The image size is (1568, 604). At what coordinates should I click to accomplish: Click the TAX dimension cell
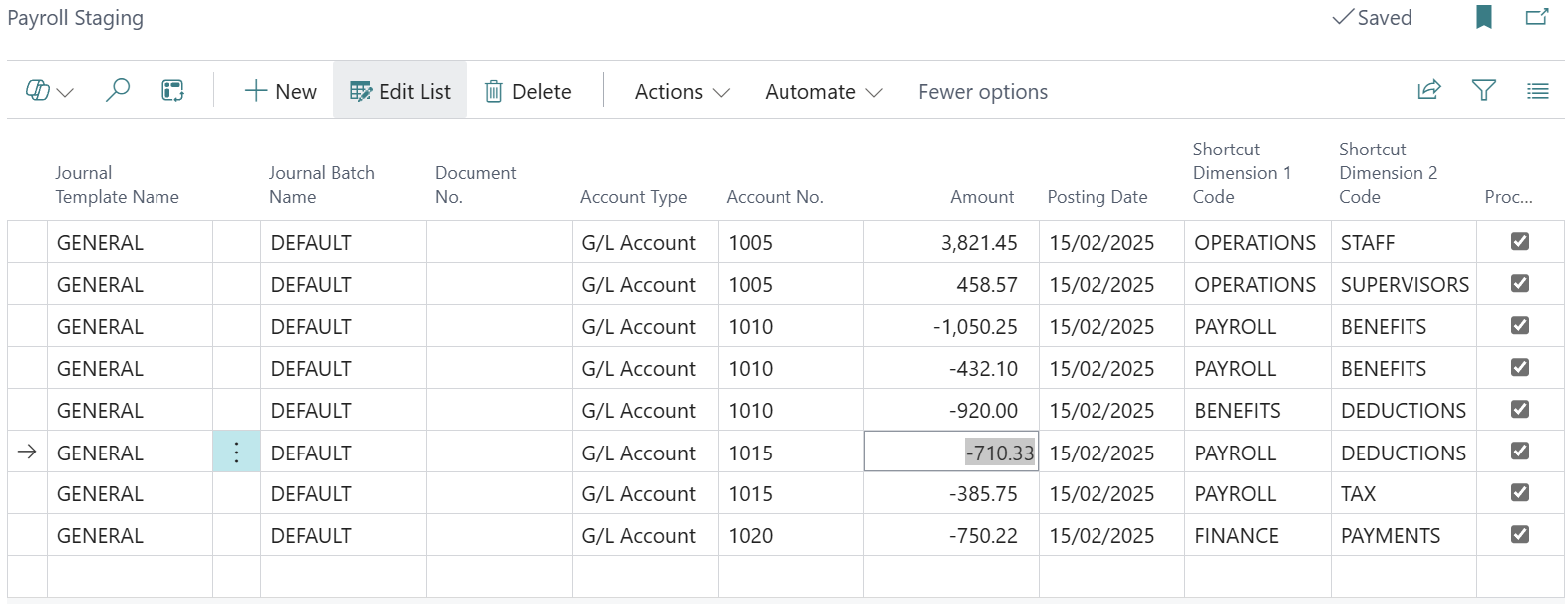(1404, 493)
